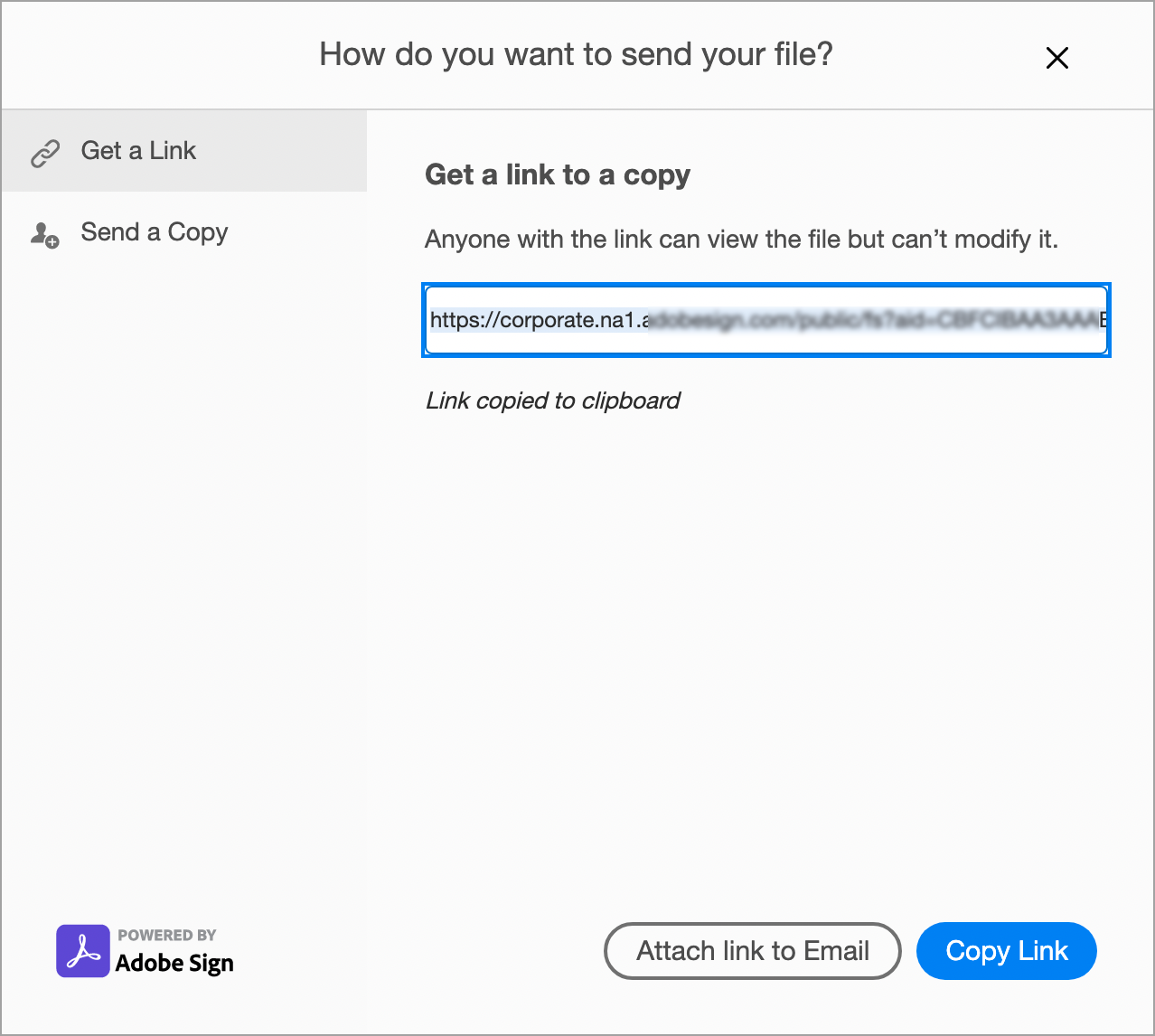Click the purple Adobe Acrobat logo icon
The width and height of the screenshot is (1155, 1036).
[x=83, y=951]
